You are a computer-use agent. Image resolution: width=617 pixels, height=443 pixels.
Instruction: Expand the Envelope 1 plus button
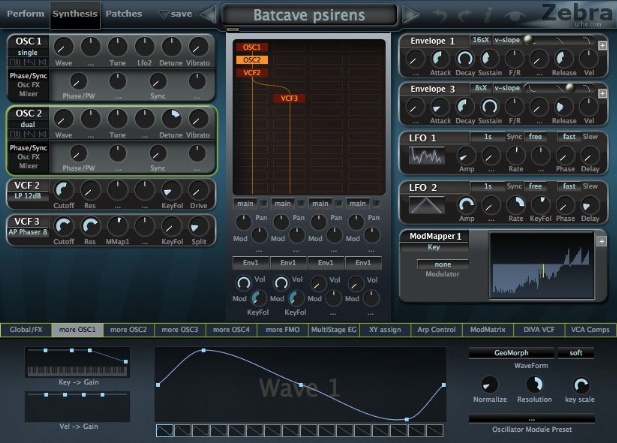click(x=601, y=47)
